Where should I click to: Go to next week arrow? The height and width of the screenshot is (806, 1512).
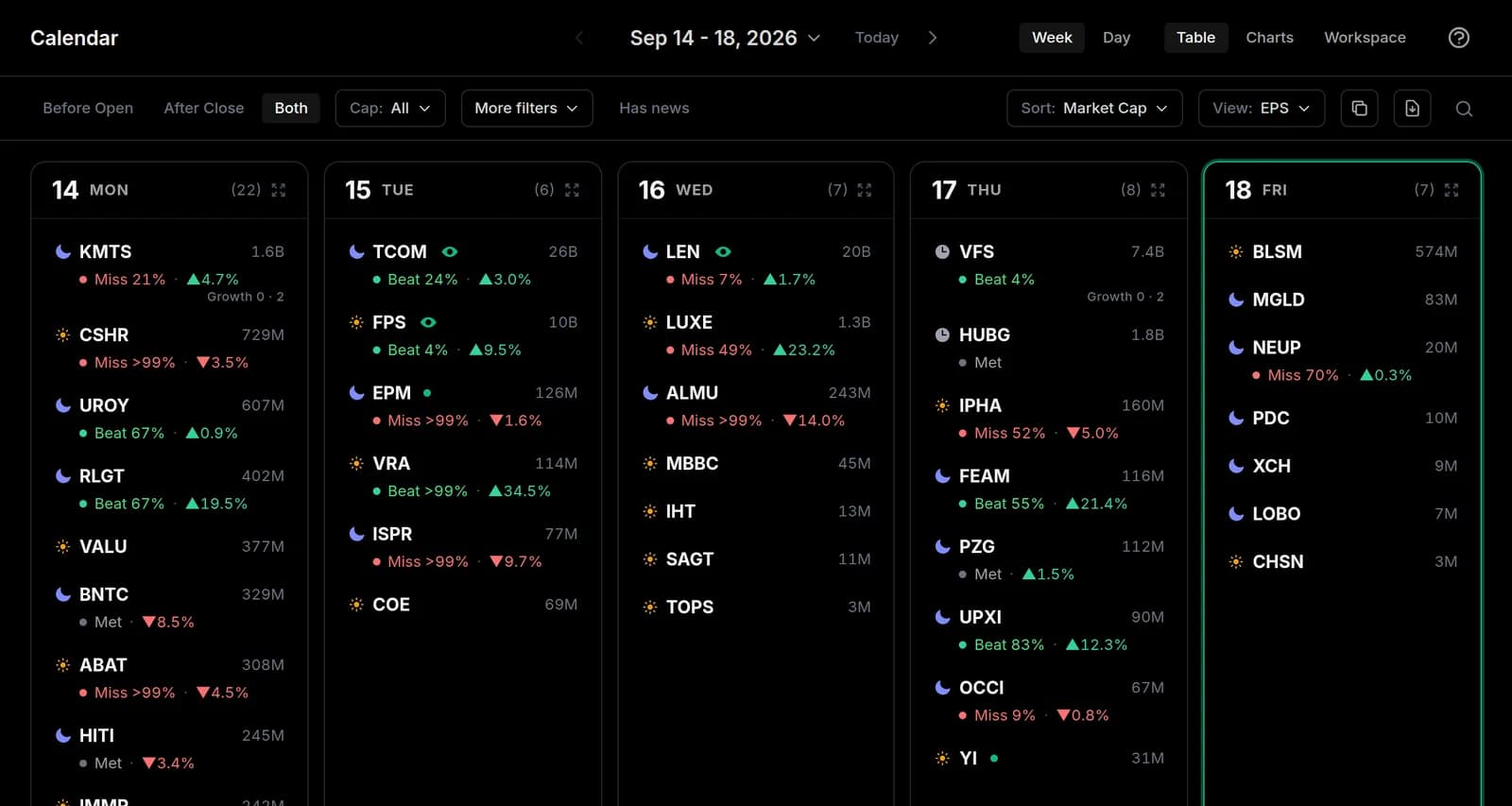pyautogui.click(x=933, y=38)
